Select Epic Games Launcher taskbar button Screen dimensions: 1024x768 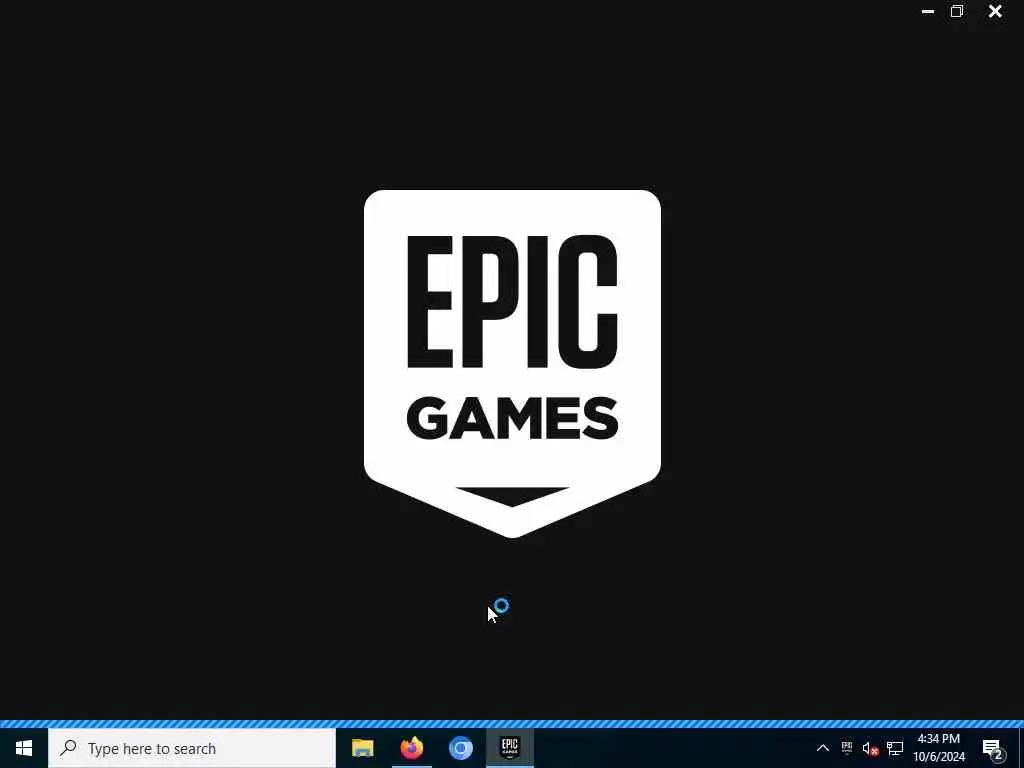(510, 748)
